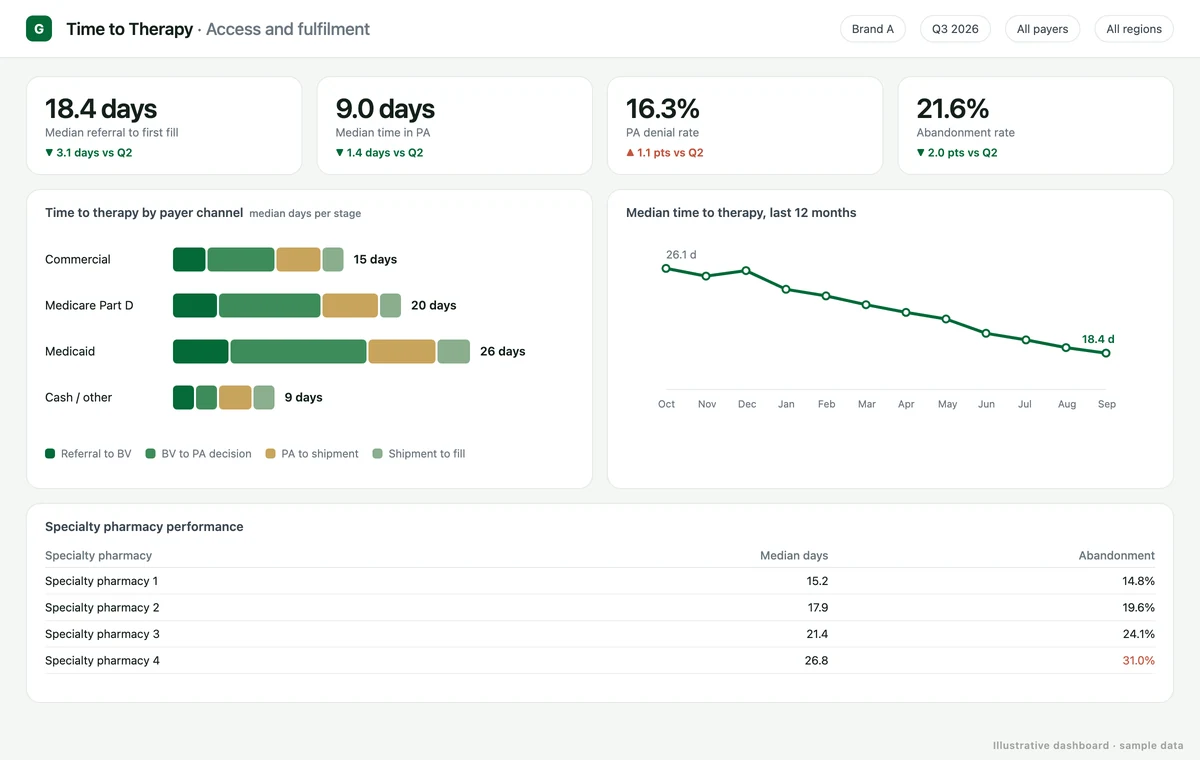The height and width of the screenshot is (760, 1200).
Task: Click the Cash / other row label
Action: pos(79,397)
